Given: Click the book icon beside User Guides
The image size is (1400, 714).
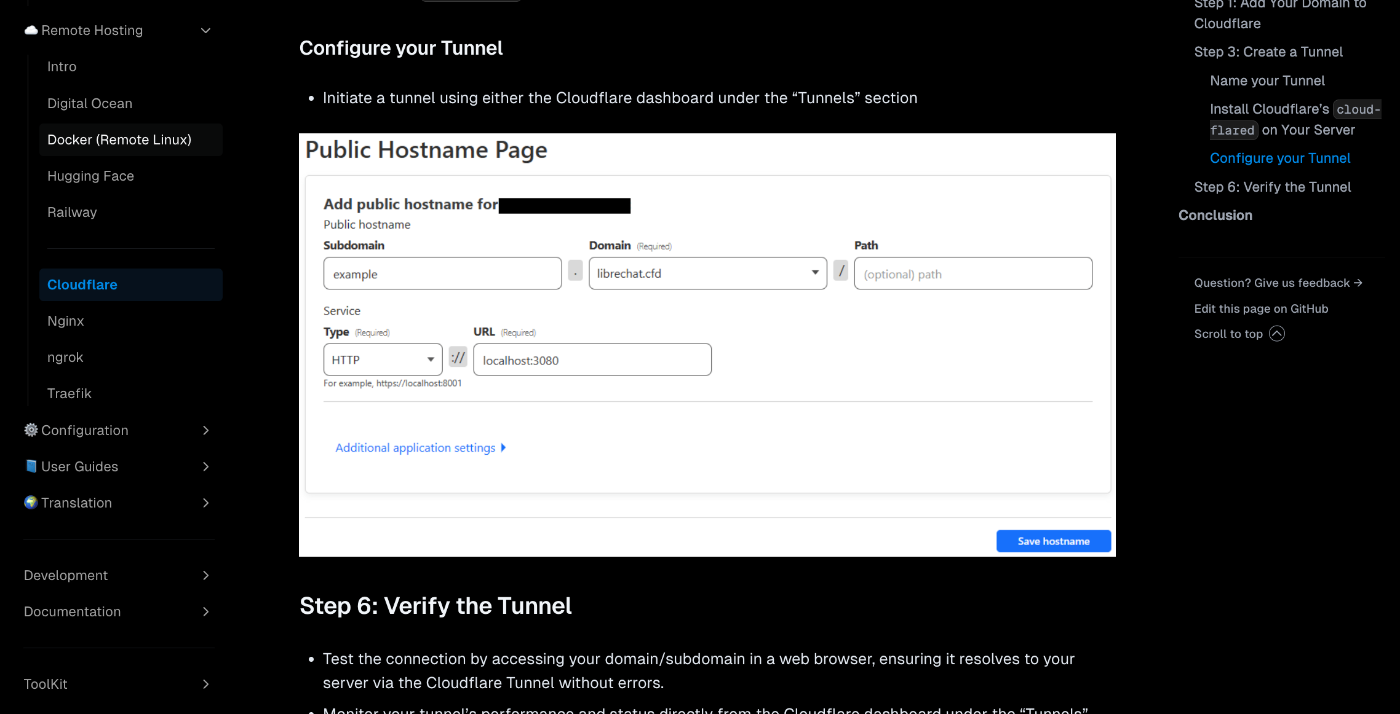Looking at the screenshot, I should tap(31, 467).
